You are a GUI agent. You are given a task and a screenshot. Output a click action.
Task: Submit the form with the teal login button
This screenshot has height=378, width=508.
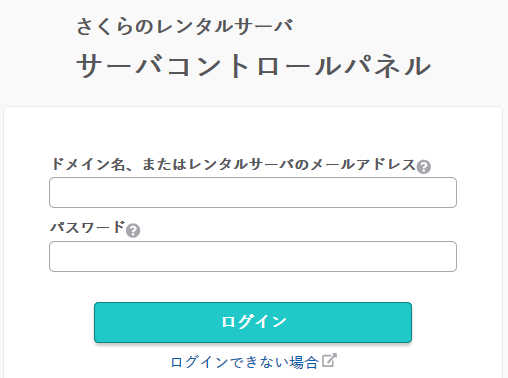click(253, 322)
